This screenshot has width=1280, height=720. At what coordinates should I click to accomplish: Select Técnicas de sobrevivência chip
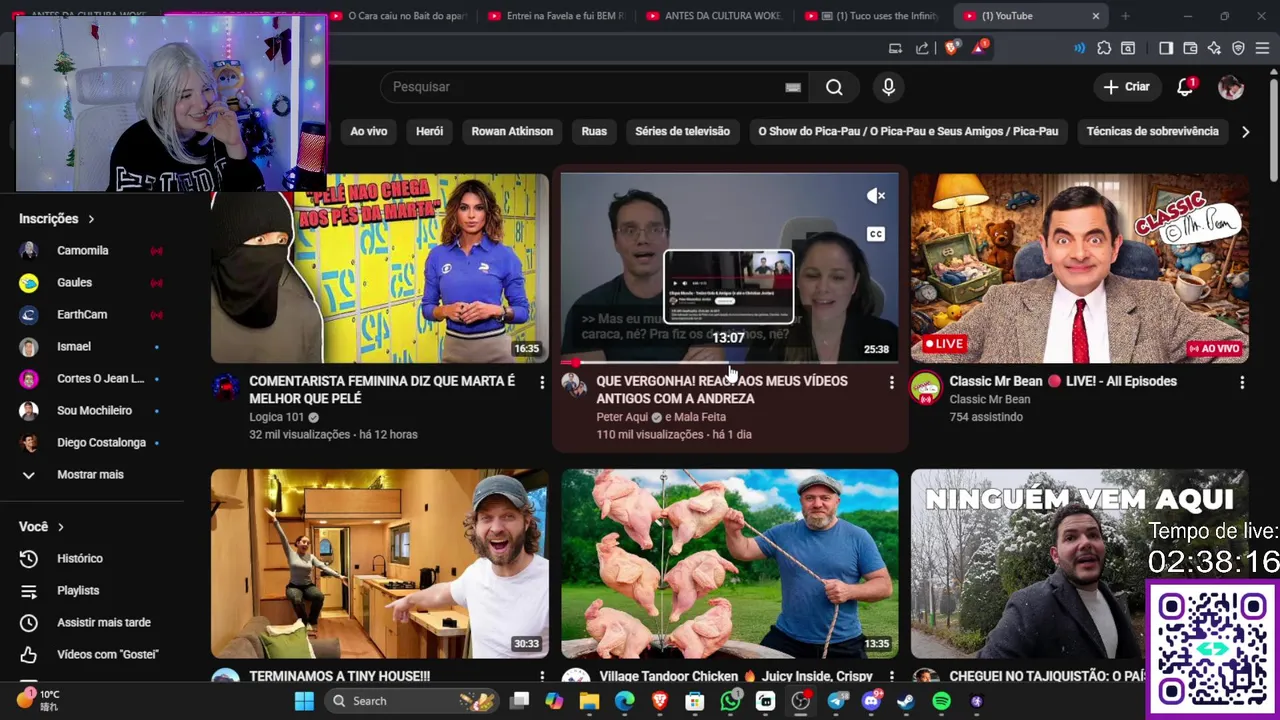pyautogui.click(x=1152, y=131)
